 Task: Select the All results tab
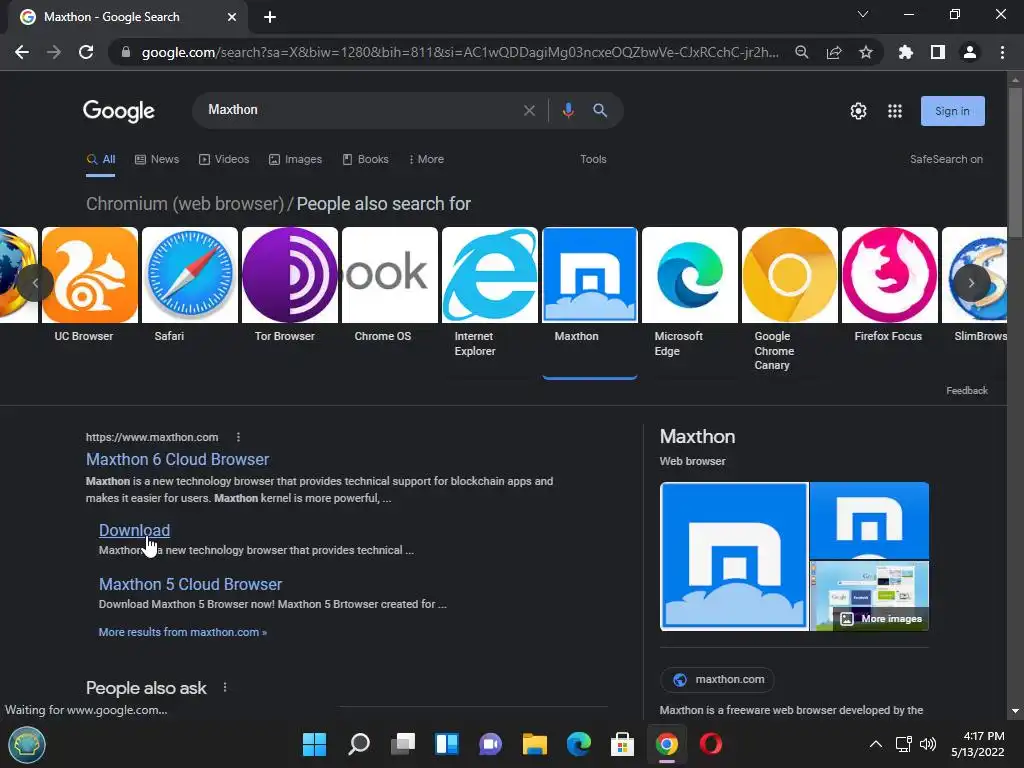101,159
